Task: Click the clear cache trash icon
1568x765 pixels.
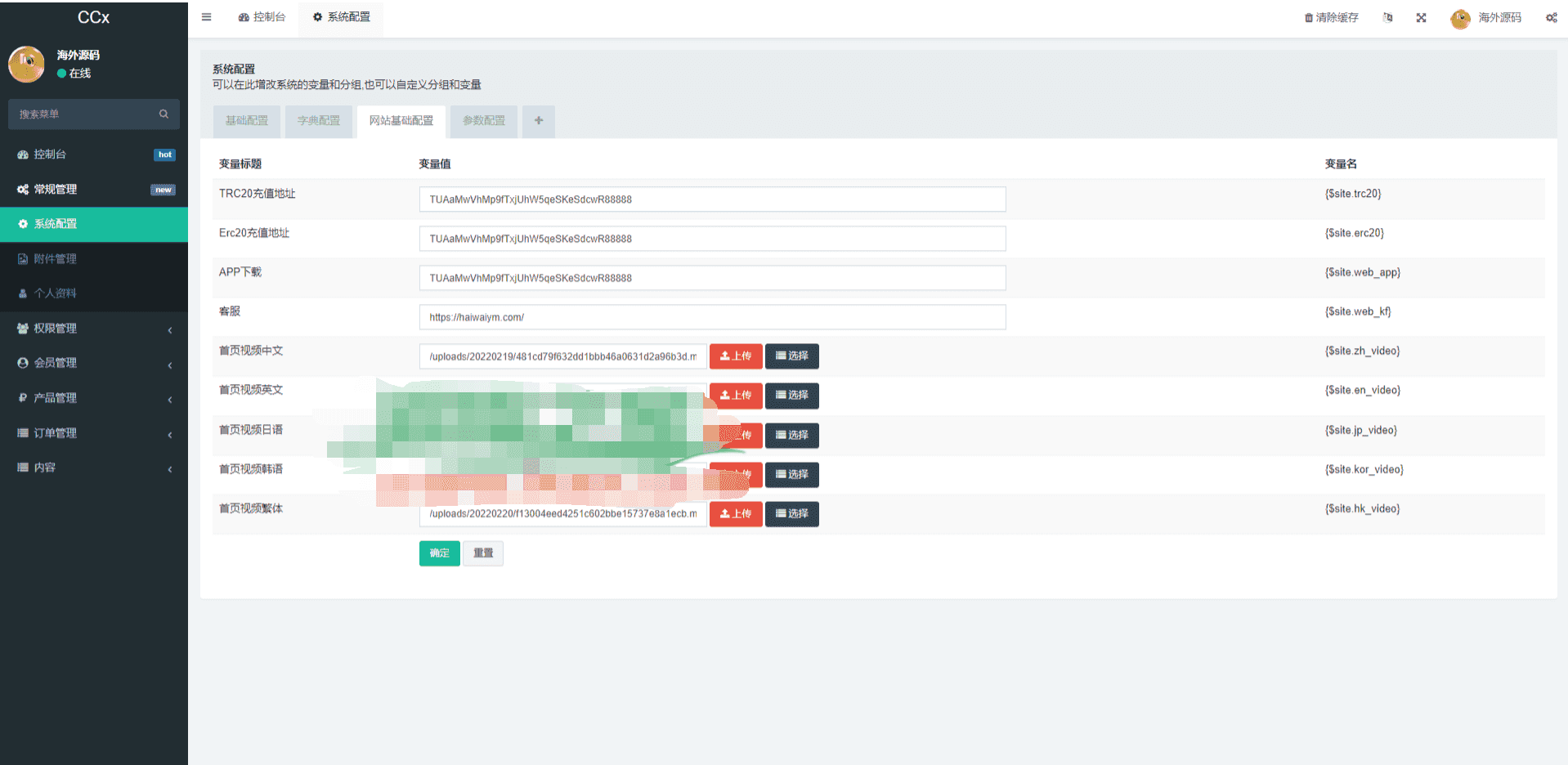Action: 1308,18
